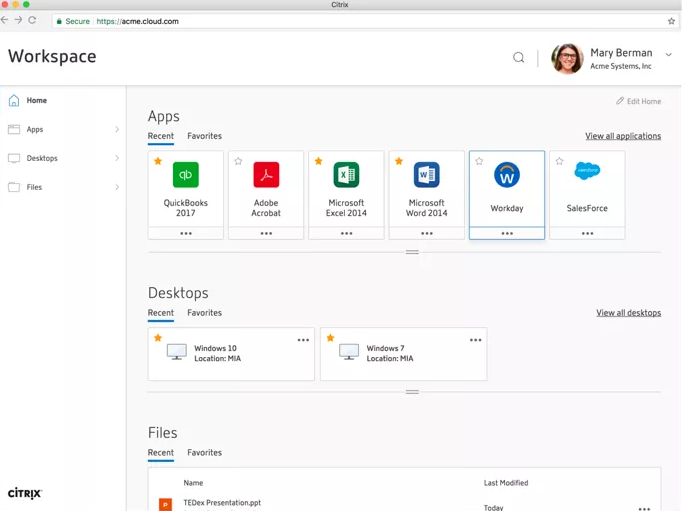Select the Recent tab under Apps
Viewport: 682px width, 511px height.
pyautogui.click(x=160, y=136)
